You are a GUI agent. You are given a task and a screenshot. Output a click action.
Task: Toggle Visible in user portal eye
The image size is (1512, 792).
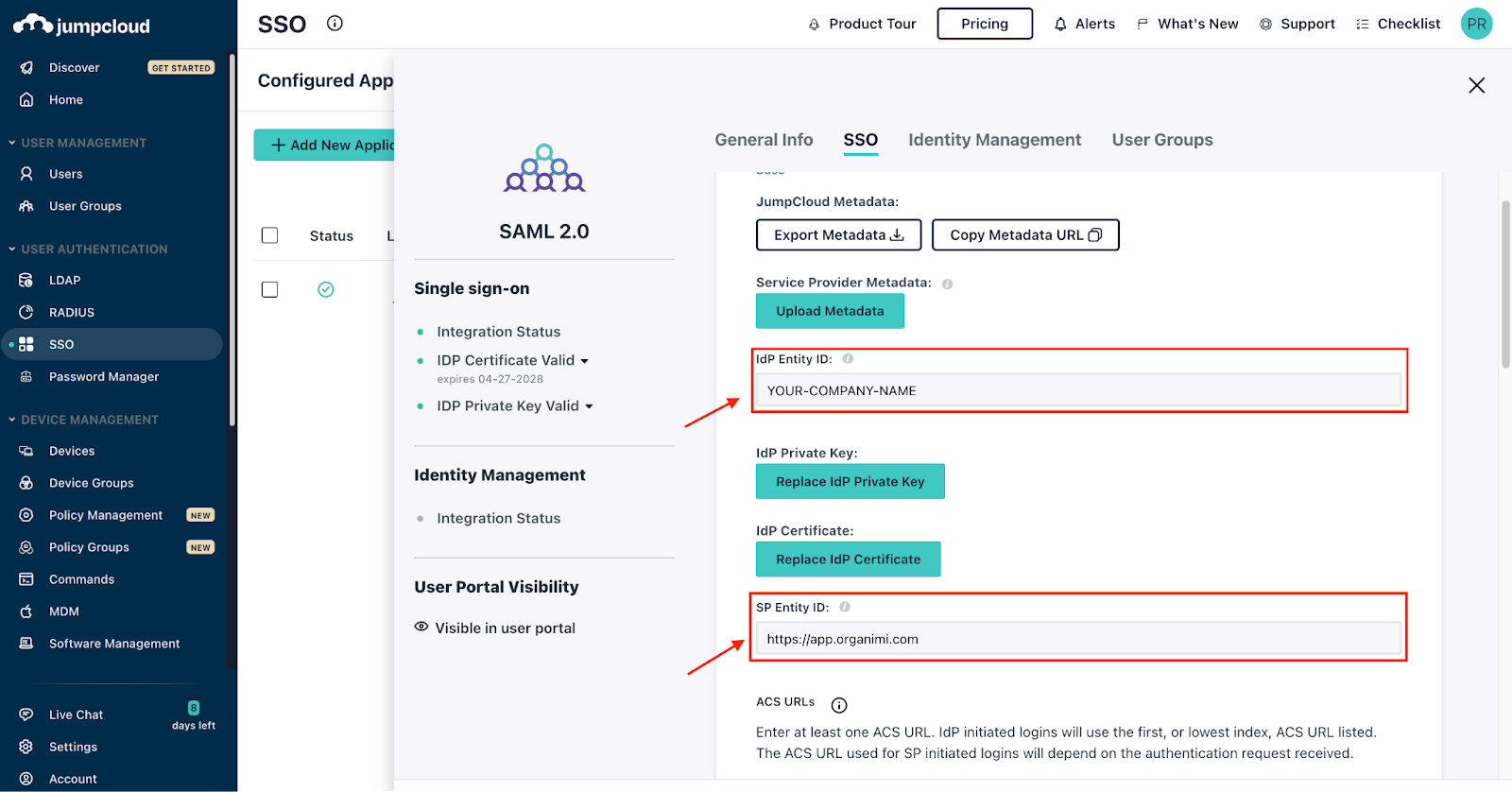click(x=421, y=627)
